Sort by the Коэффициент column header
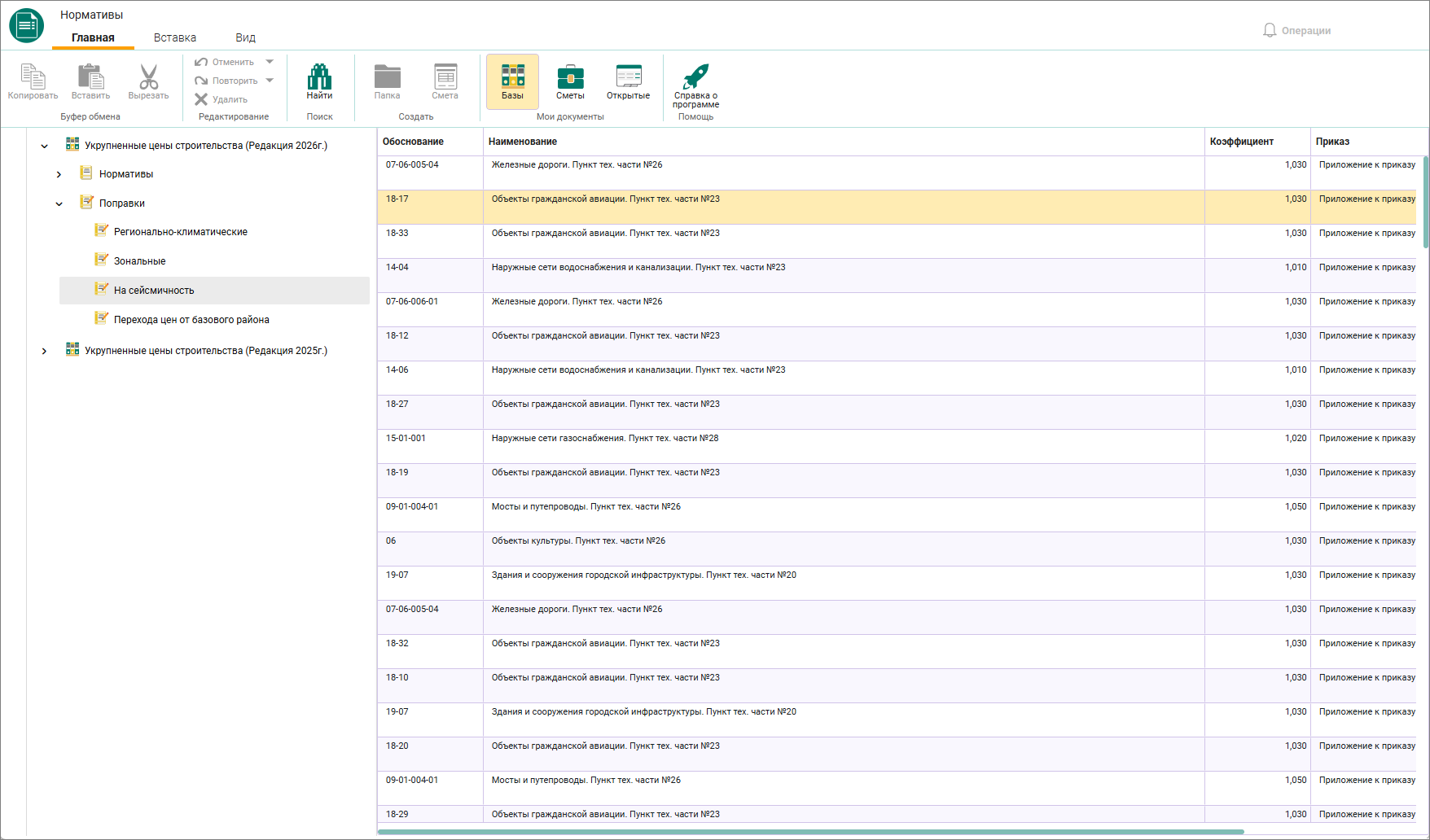The height and width of the screenshot is (840, 1430). 1257,142
